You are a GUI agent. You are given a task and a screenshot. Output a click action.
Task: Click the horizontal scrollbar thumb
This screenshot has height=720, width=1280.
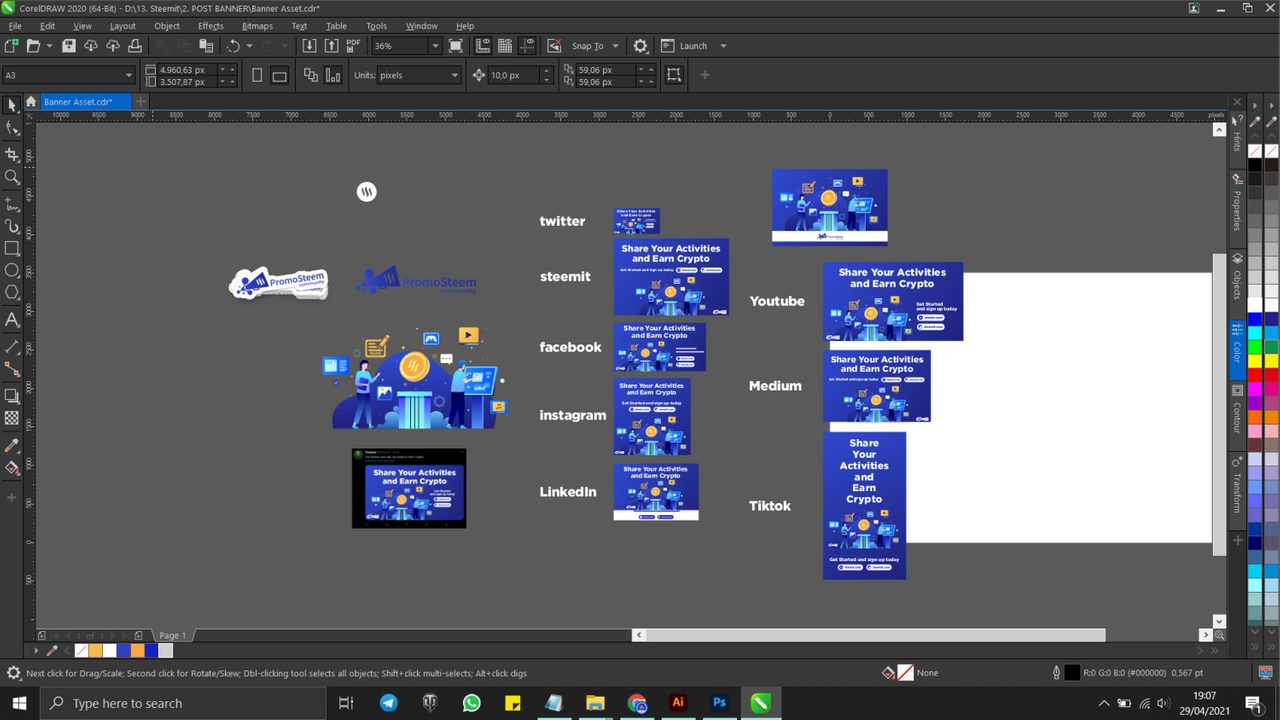(875, 635)
